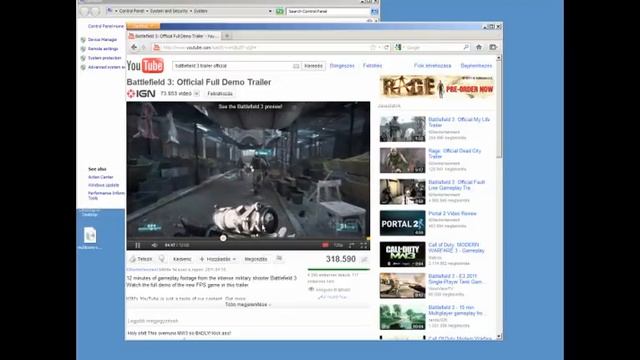The height and width of the screenshot is (360, 640).
Task: Open the Portal 2 Video Review thumbnail
Action: tap(402, 223)
